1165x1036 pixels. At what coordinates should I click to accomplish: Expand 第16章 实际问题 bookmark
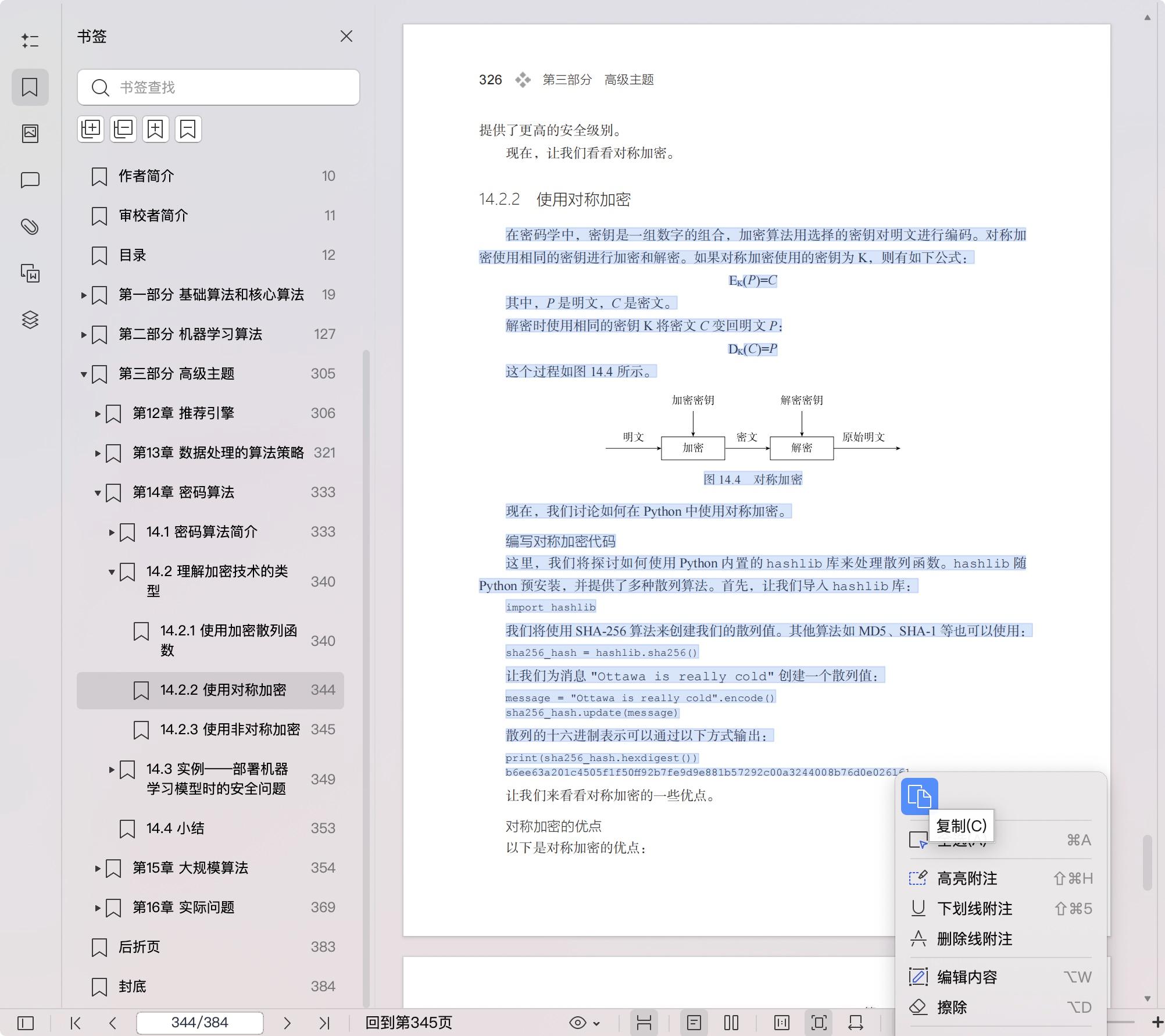98,908
